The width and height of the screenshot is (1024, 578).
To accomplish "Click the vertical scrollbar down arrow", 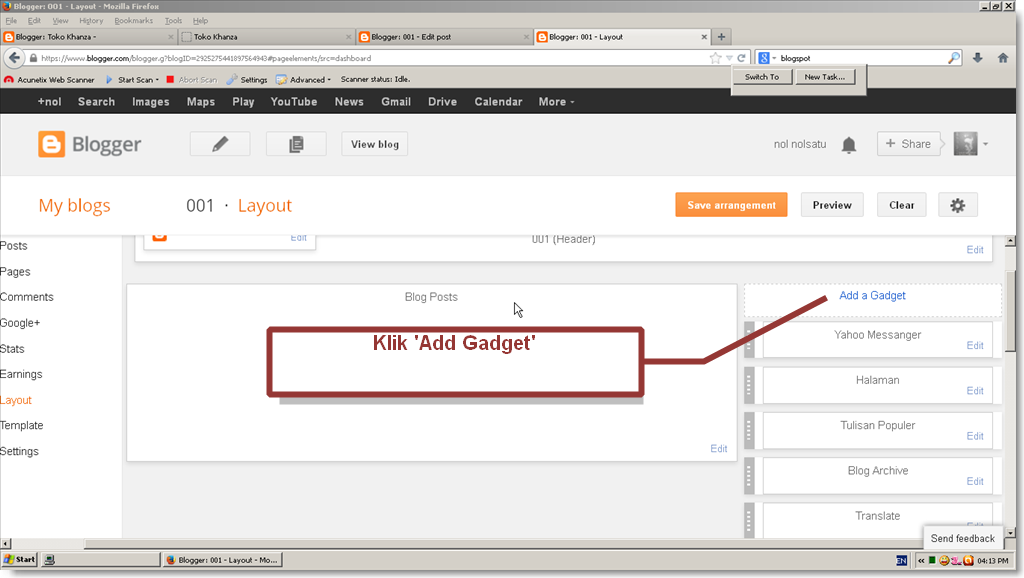I will point(1010,533).
